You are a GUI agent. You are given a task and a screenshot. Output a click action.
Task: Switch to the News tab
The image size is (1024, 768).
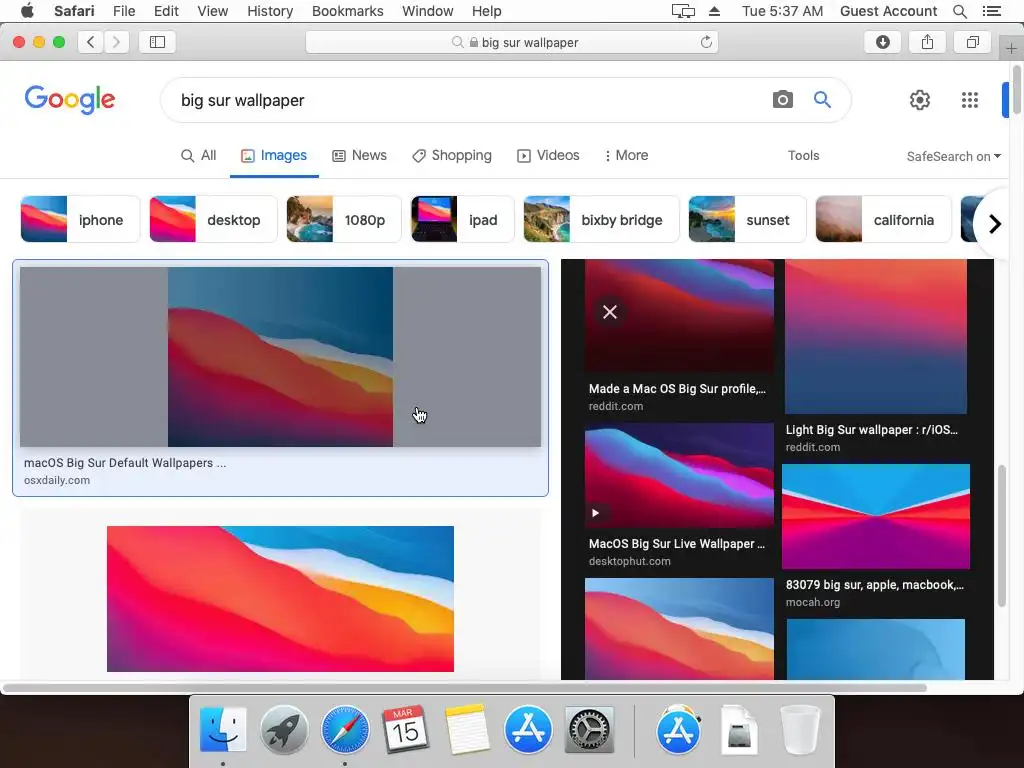tap(359, 155)
